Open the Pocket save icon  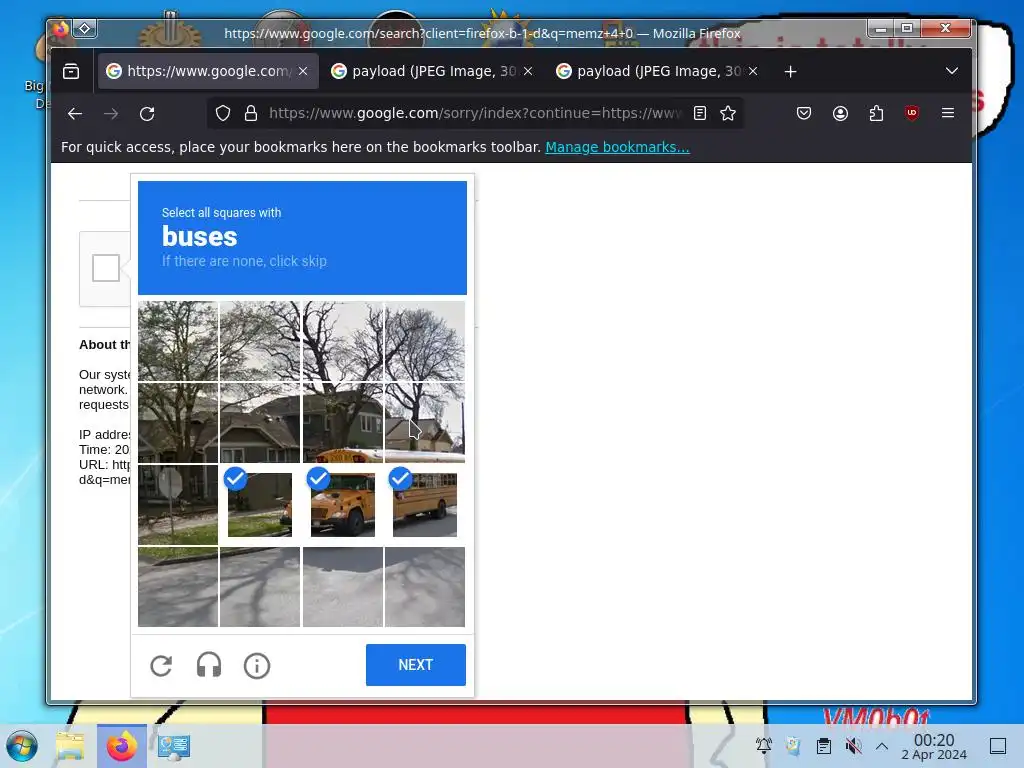(x=804, y=114)
